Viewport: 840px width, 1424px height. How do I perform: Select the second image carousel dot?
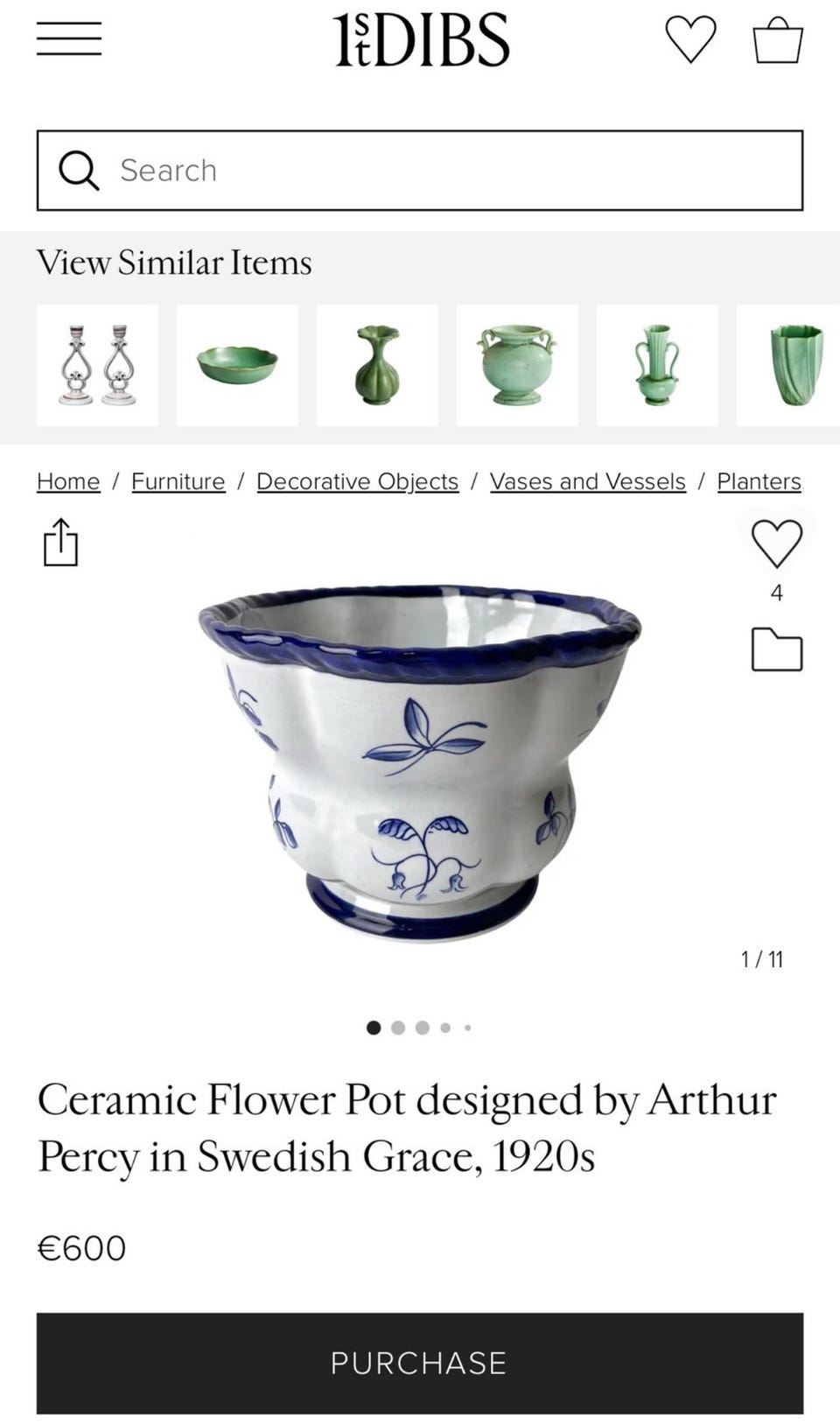[x=398, y=1028]
